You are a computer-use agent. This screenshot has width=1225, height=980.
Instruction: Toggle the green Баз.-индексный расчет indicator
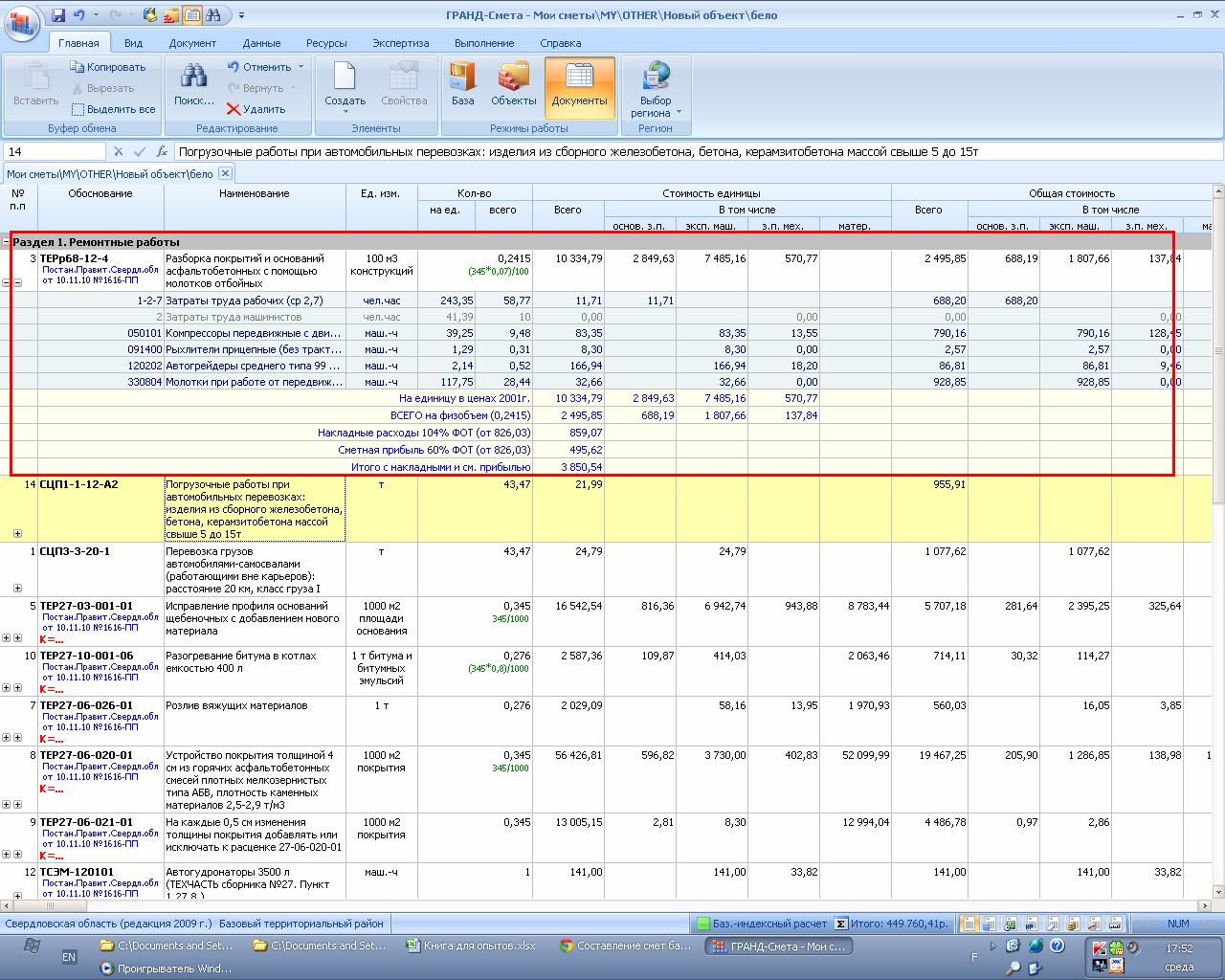point(702,924)
